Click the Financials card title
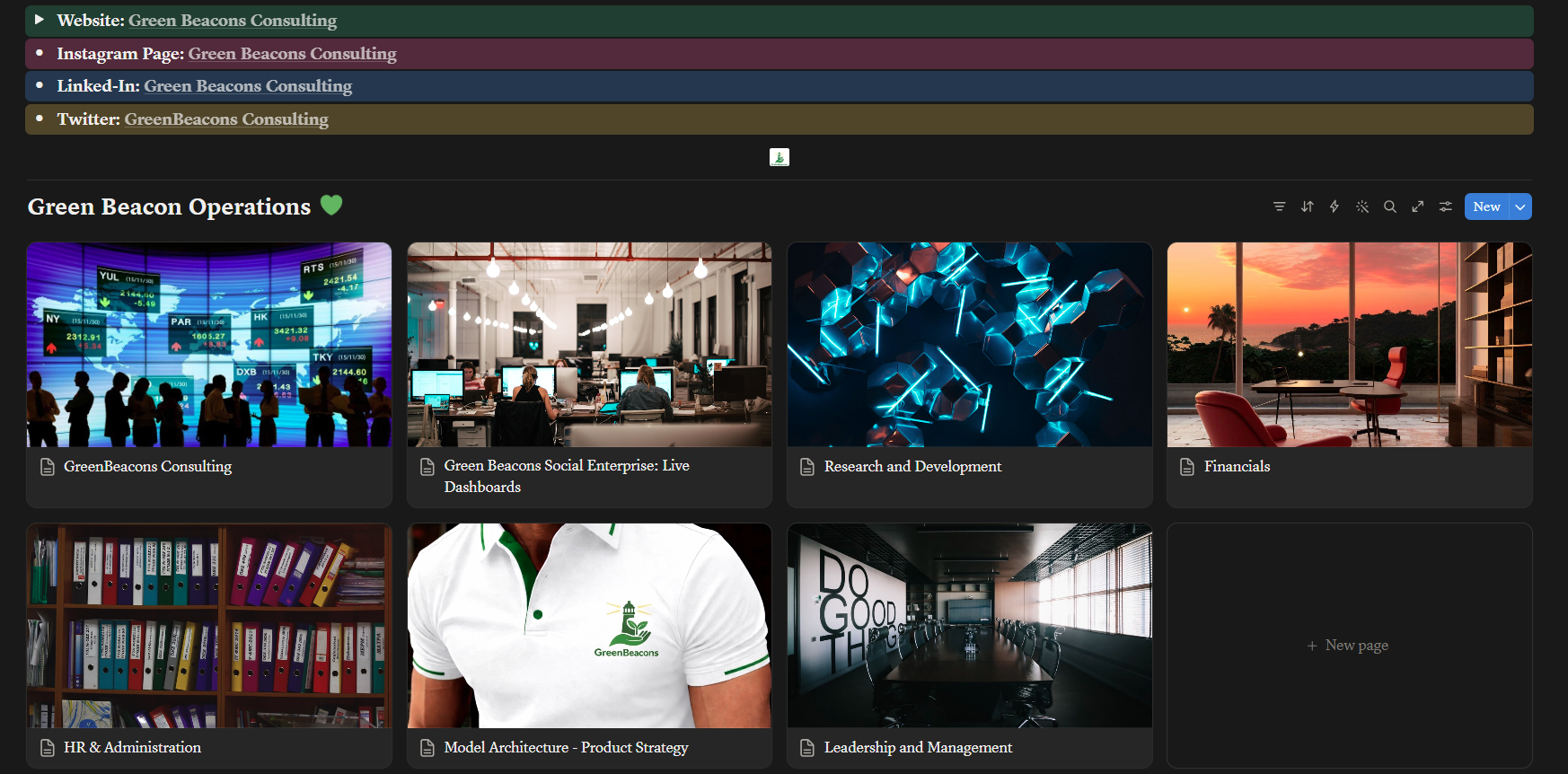The image size is (1568, 774). [x=1237, y=466]
